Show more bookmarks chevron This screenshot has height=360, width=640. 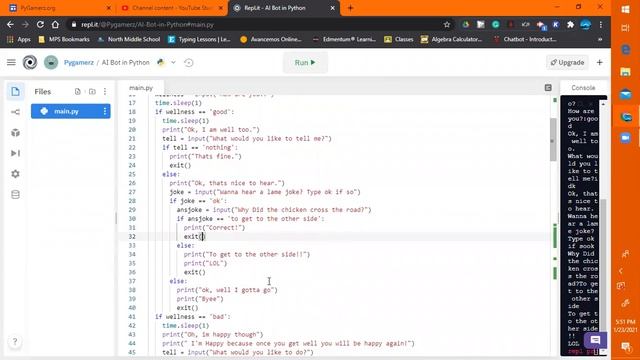pos(600,39)
